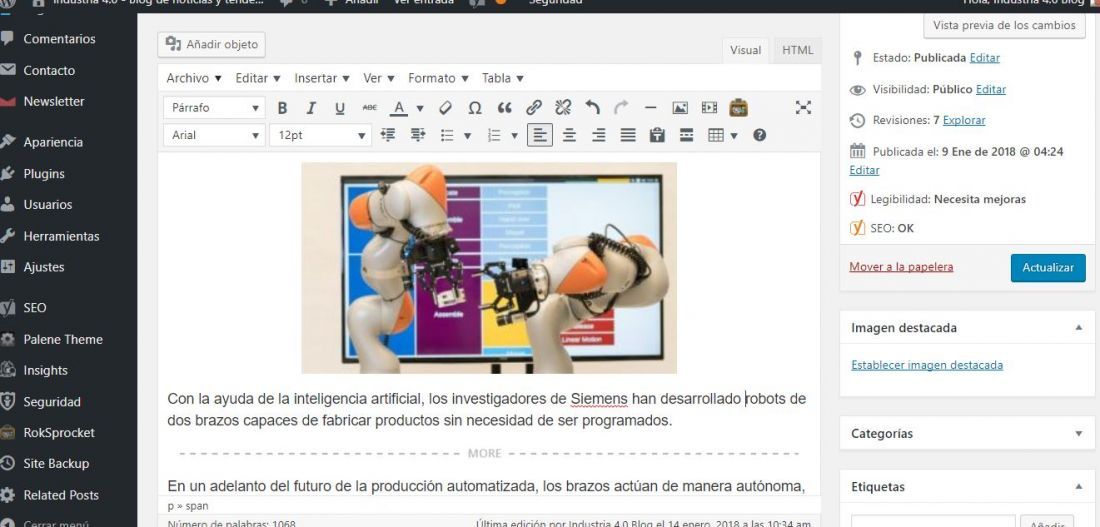Increase paragraph indent
This screenshot has height=527, width=1100.
tap(418, 135)
